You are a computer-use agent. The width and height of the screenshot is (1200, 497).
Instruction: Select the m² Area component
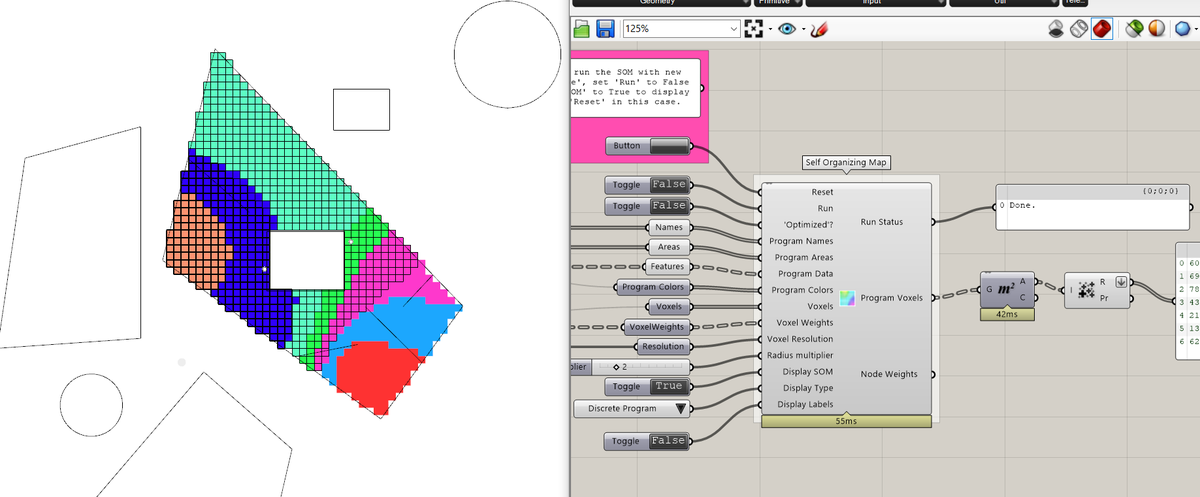tap(1007, 290)
